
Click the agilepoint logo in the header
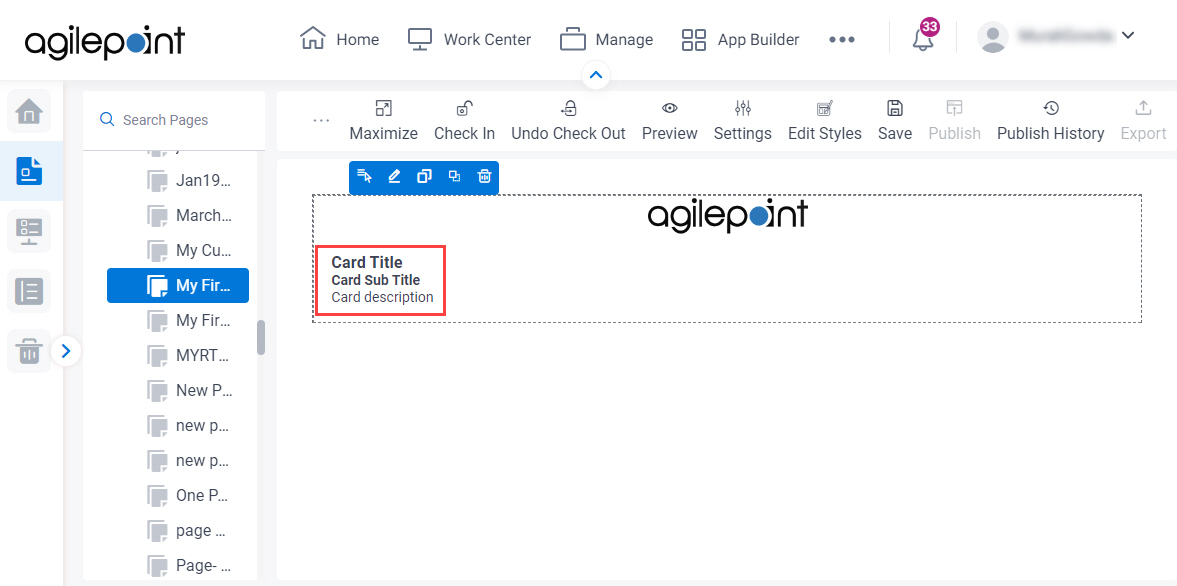pyautogui.click(x=104, y=42)
